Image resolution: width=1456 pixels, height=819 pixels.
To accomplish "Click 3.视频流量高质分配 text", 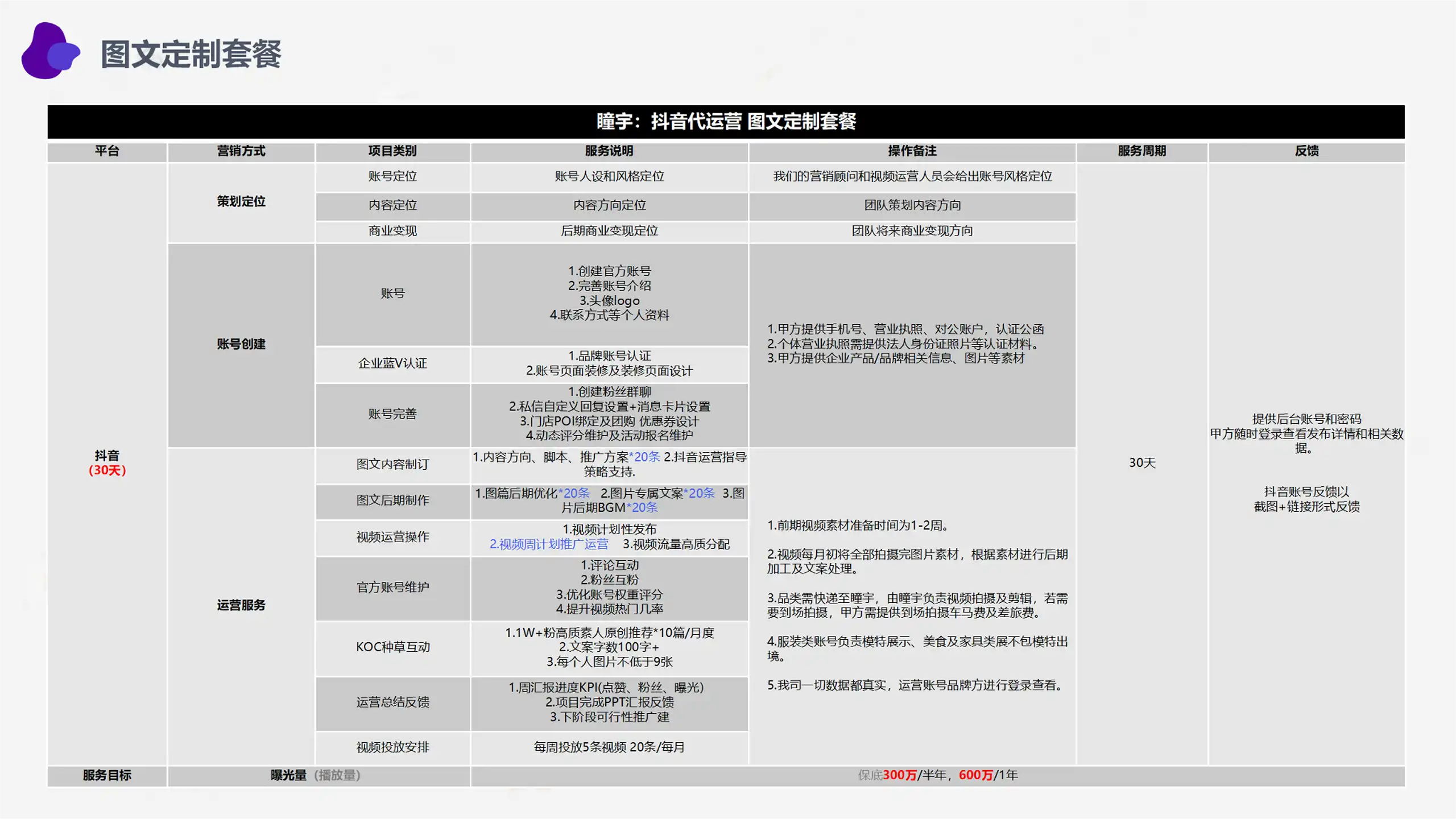I will point(676,545).
